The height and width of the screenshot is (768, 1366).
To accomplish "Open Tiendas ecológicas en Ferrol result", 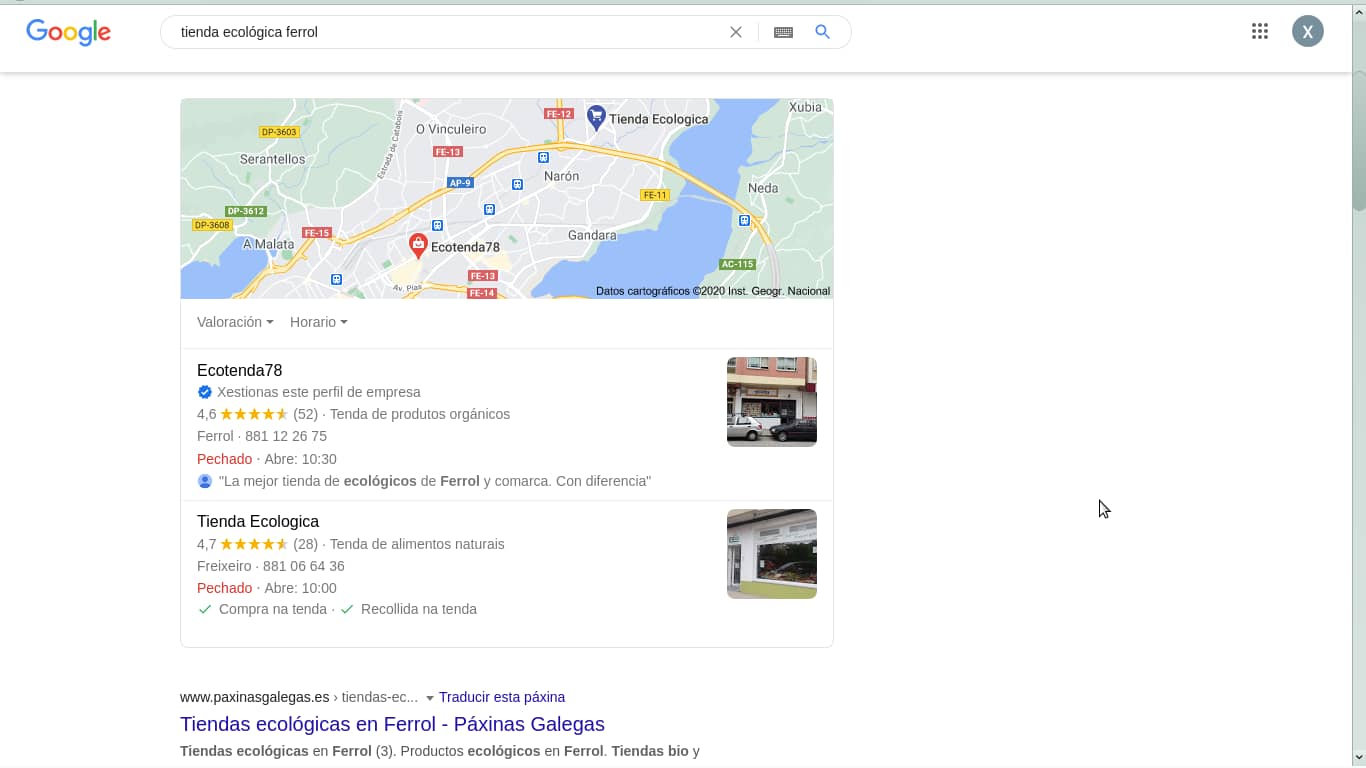I will pyautogui.click(x=392, y=724).
